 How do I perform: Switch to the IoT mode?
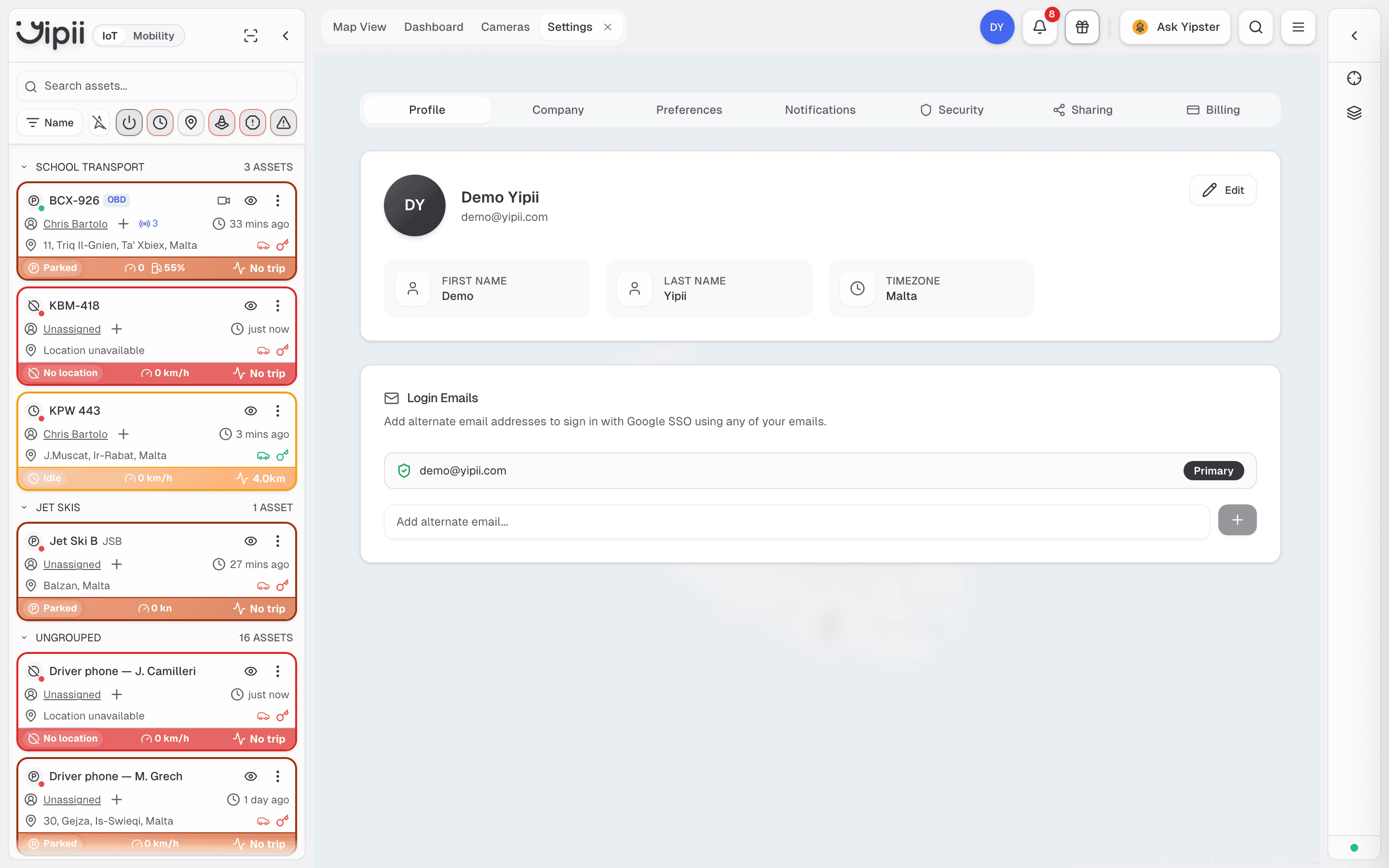point(109,36)
